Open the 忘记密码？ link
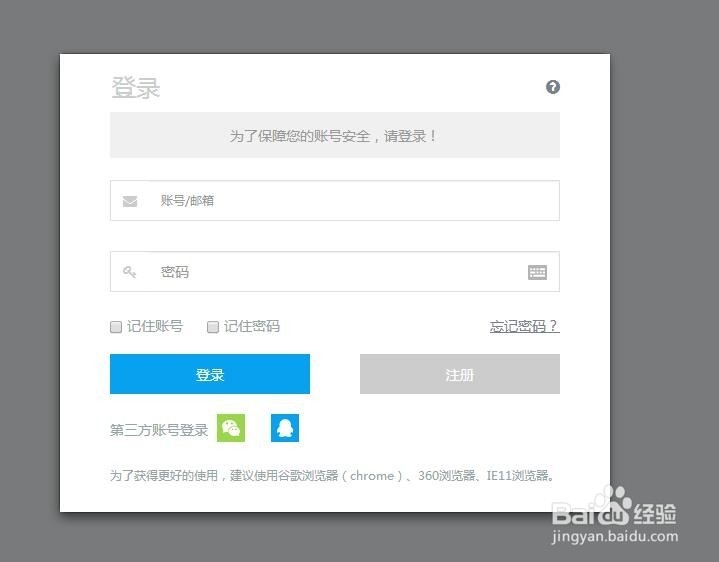The width and height of the screenshot is (719, 562). click(525, 326)
